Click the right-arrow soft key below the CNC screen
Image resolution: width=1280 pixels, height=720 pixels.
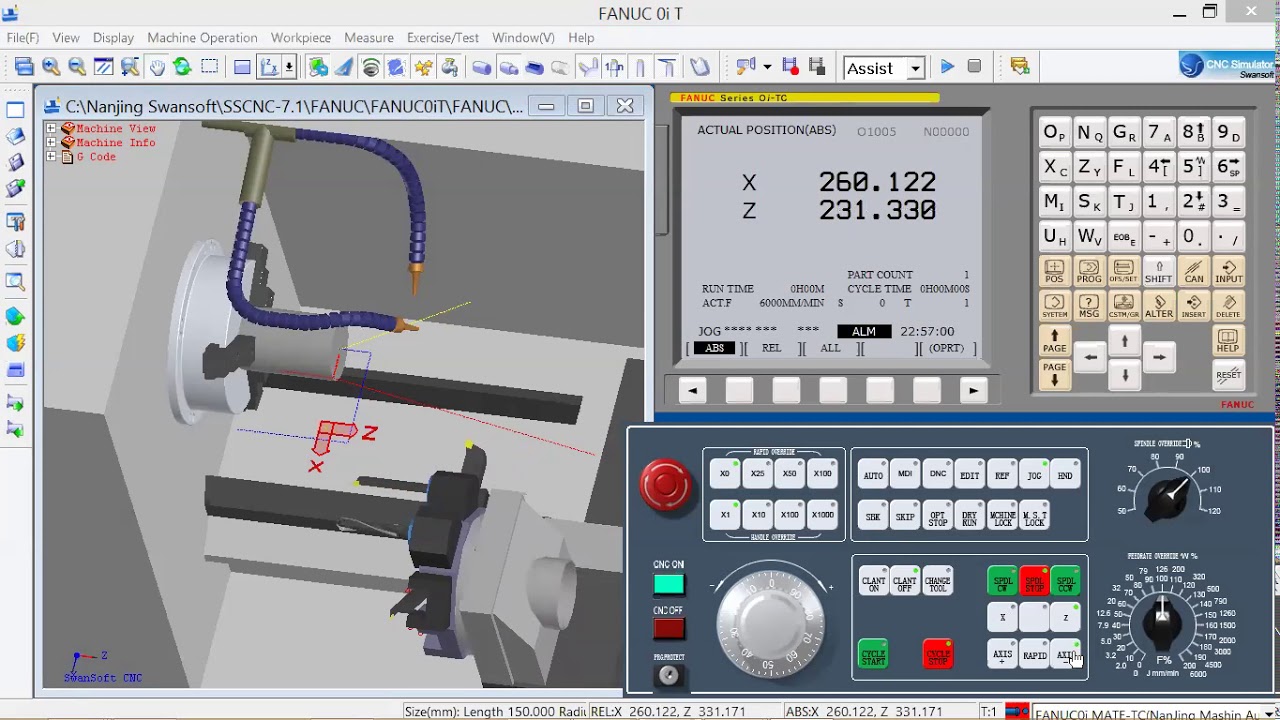(x=973, y=391)
